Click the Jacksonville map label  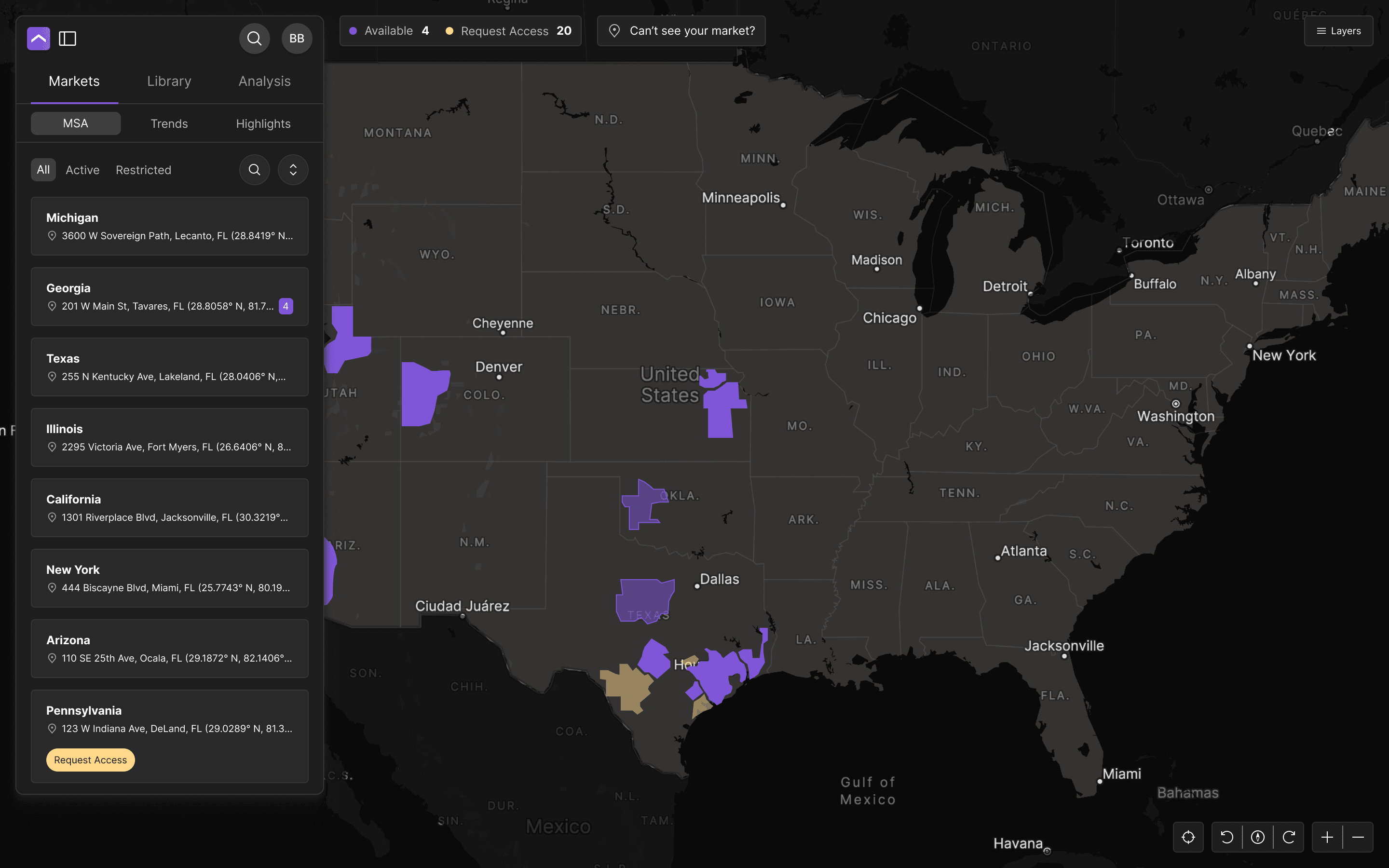pos(1064,646)
